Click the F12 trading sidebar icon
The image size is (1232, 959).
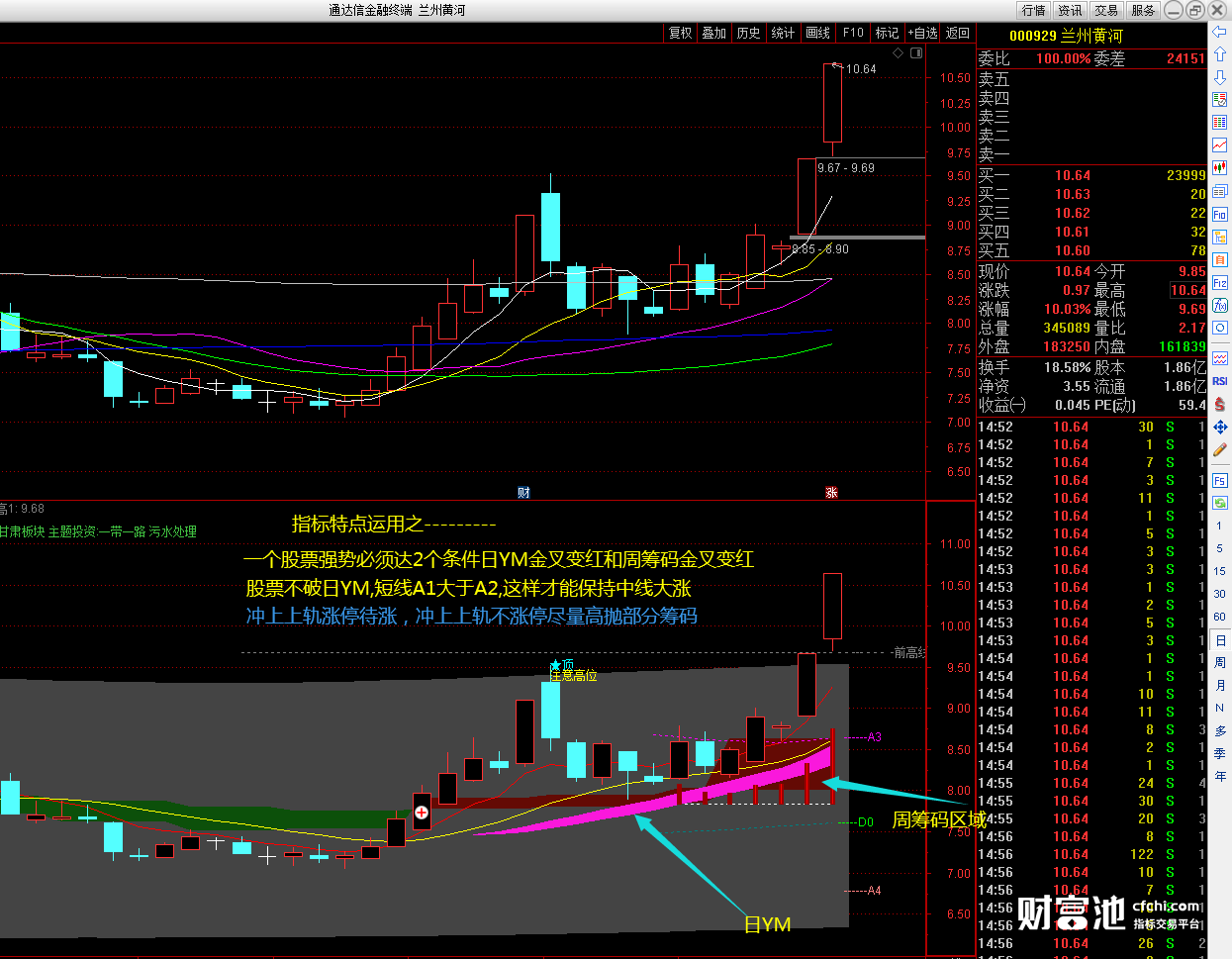1220,283
